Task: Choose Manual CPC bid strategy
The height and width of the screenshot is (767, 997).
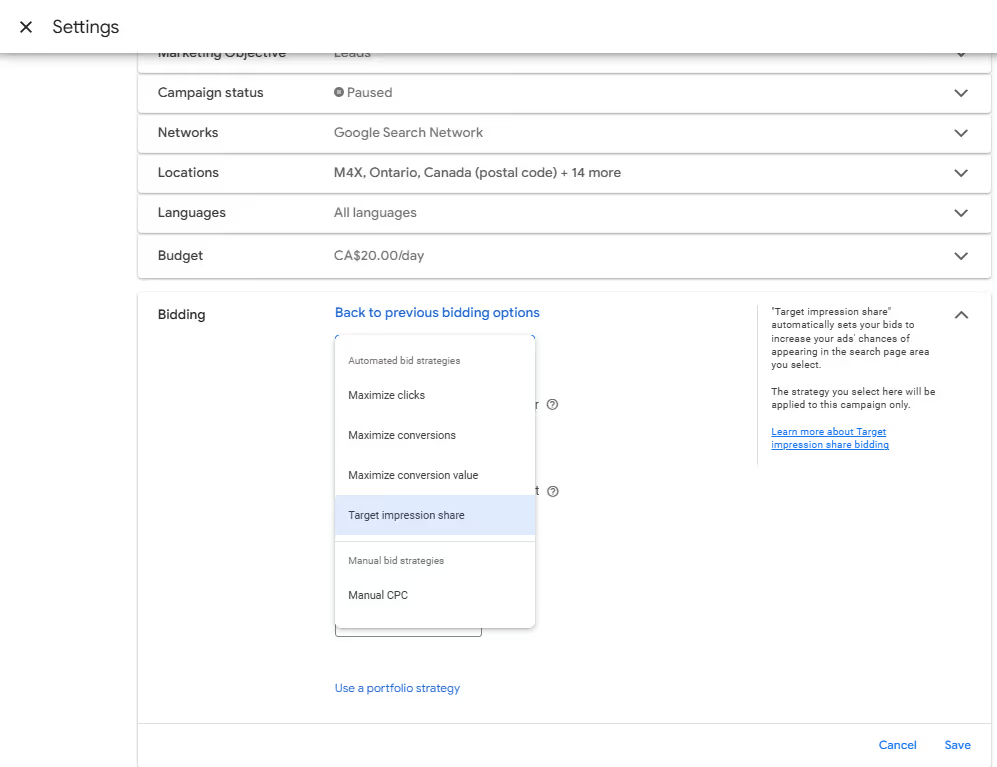Action: [378, 595]
